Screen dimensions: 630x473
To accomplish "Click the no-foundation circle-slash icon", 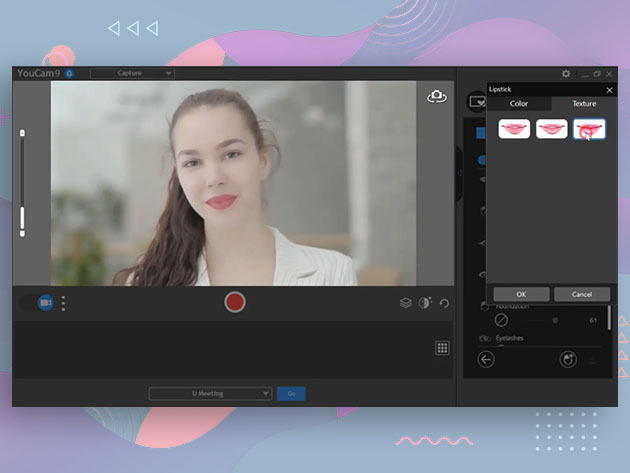I will click(501, 320).
